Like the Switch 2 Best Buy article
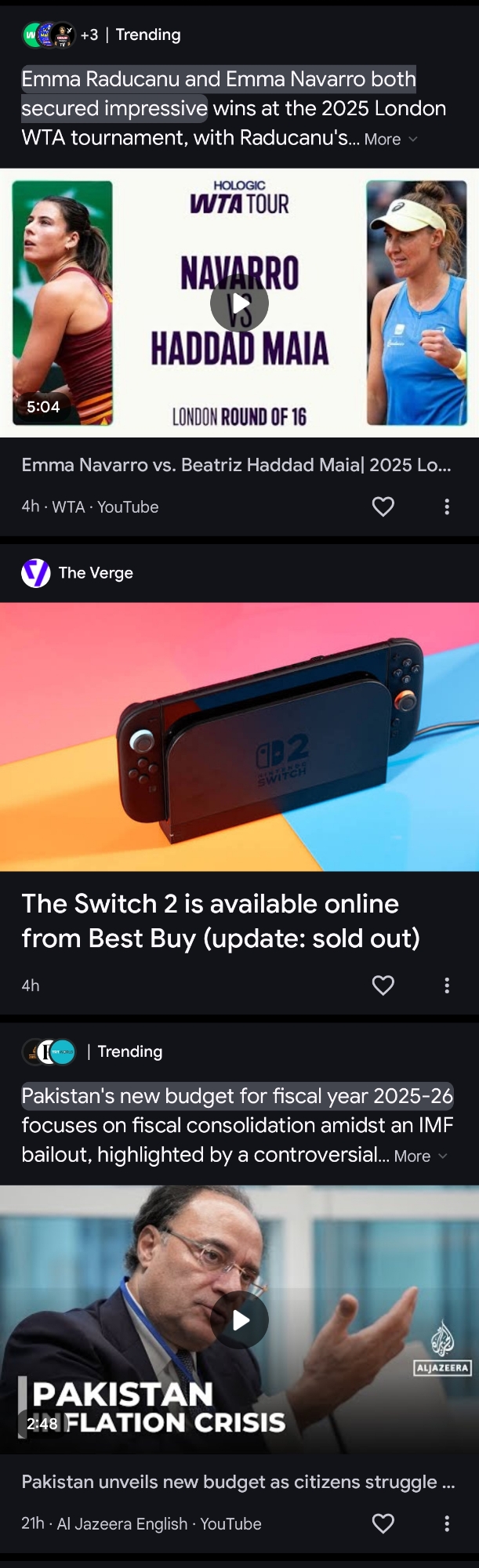The image size is (479, 1568). click(383, 985)
